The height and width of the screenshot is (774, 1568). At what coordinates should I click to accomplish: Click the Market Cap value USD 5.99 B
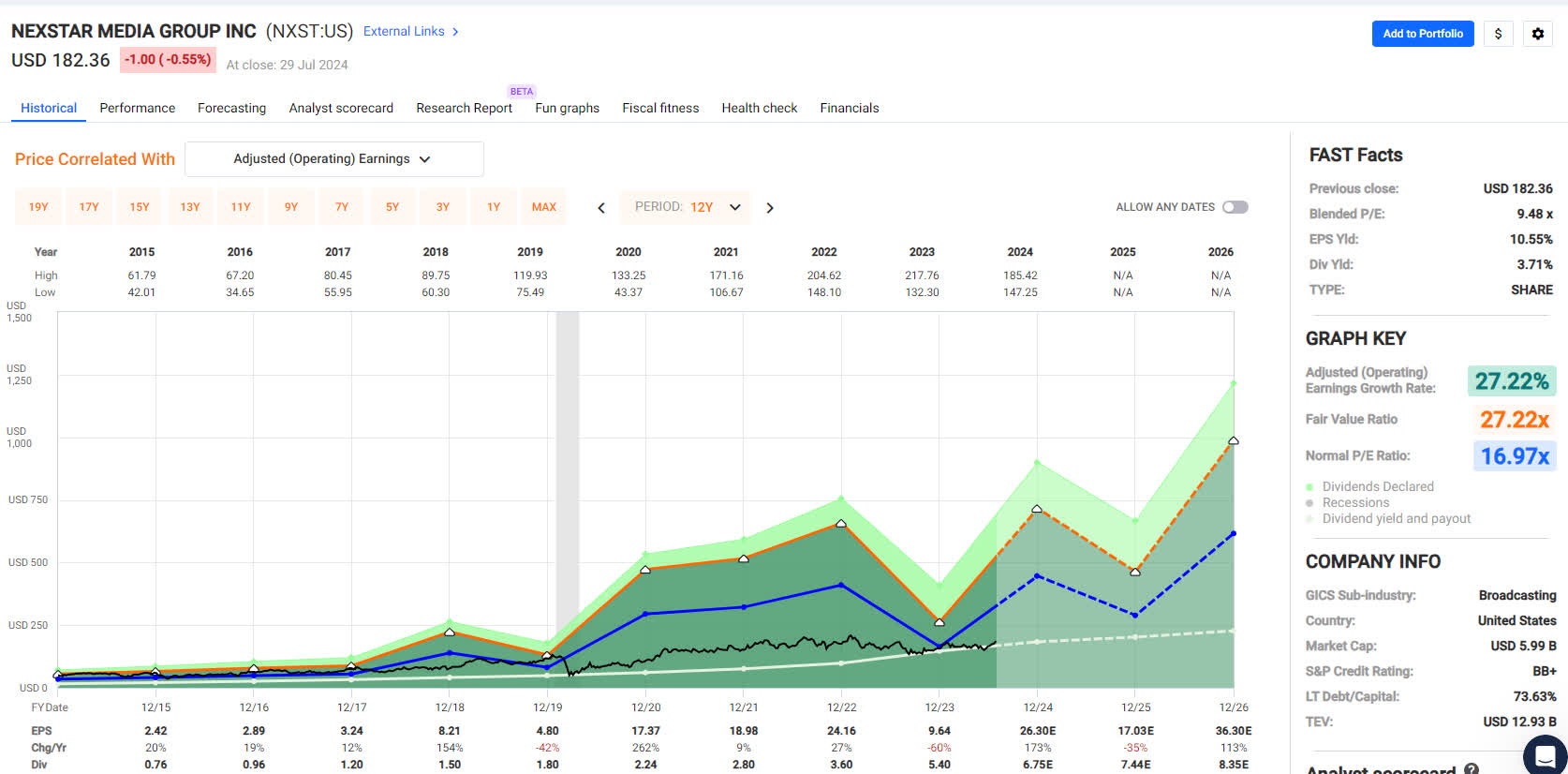[1523, 646]
